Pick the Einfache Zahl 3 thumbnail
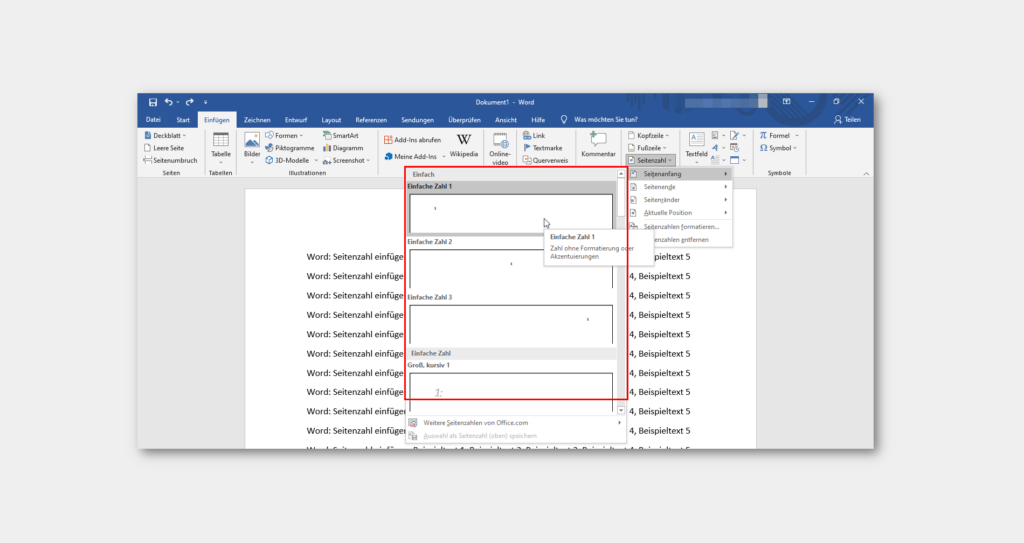 (510, 322)
